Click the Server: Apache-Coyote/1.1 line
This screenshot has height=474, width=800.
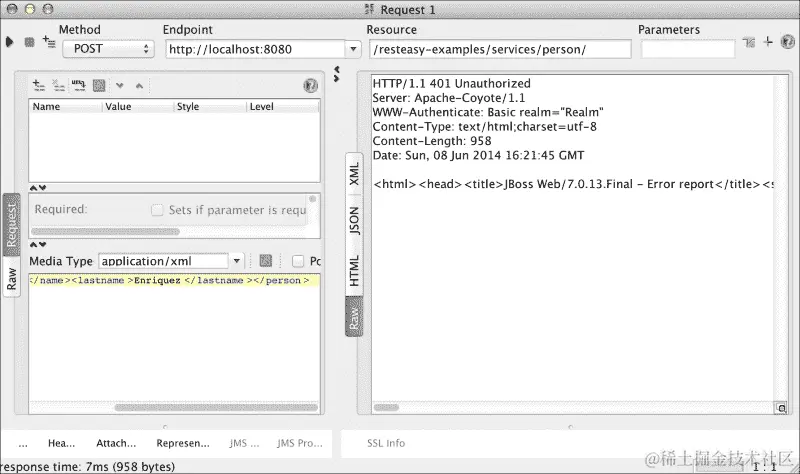(x=448, y=97)
